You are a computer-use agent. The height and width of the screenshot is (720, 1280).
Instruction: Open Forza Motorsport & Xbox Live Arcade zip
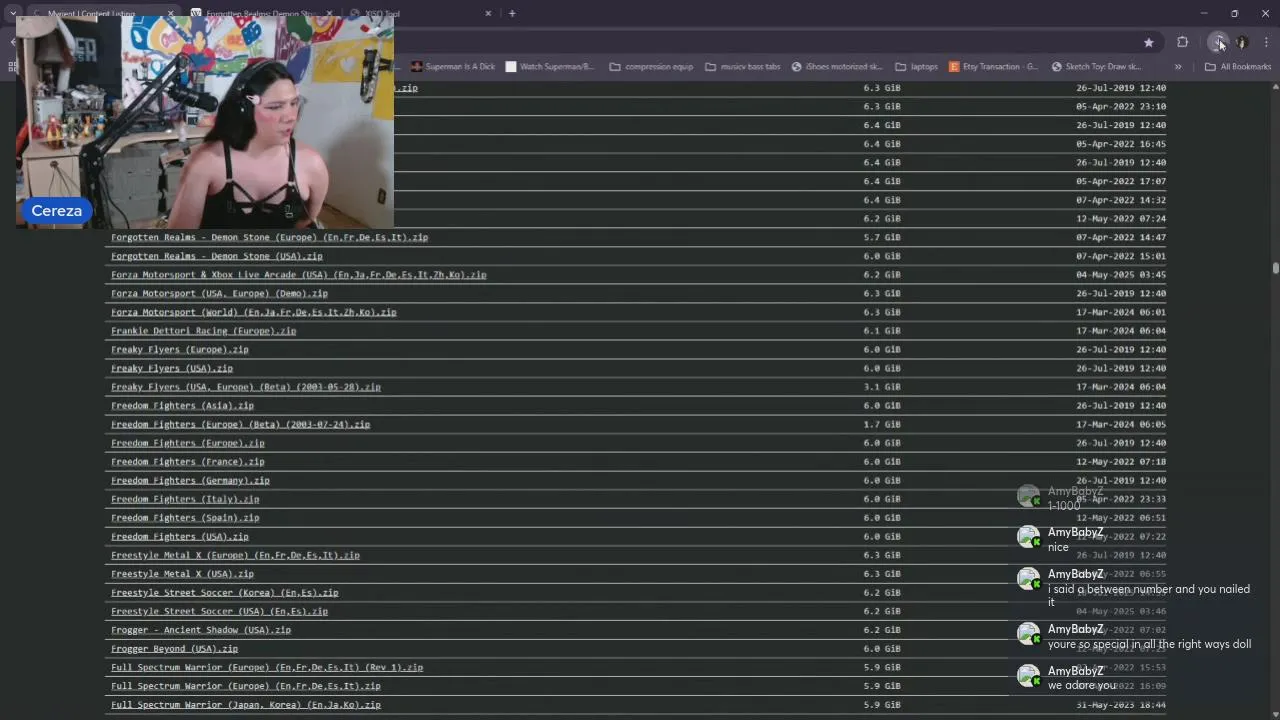(298, 275)
